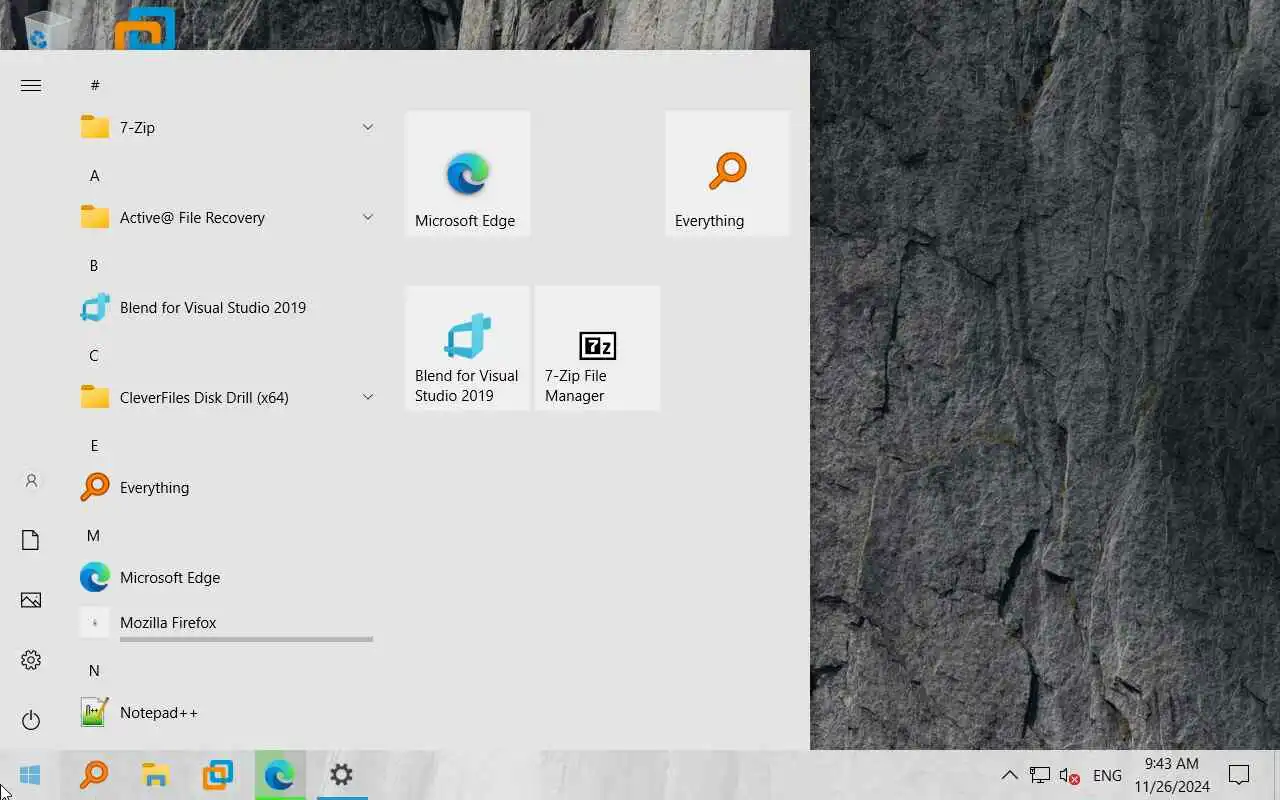Open the network status tray icon
This screenshot has width=1280, height=800.
tap(1040, 775)
